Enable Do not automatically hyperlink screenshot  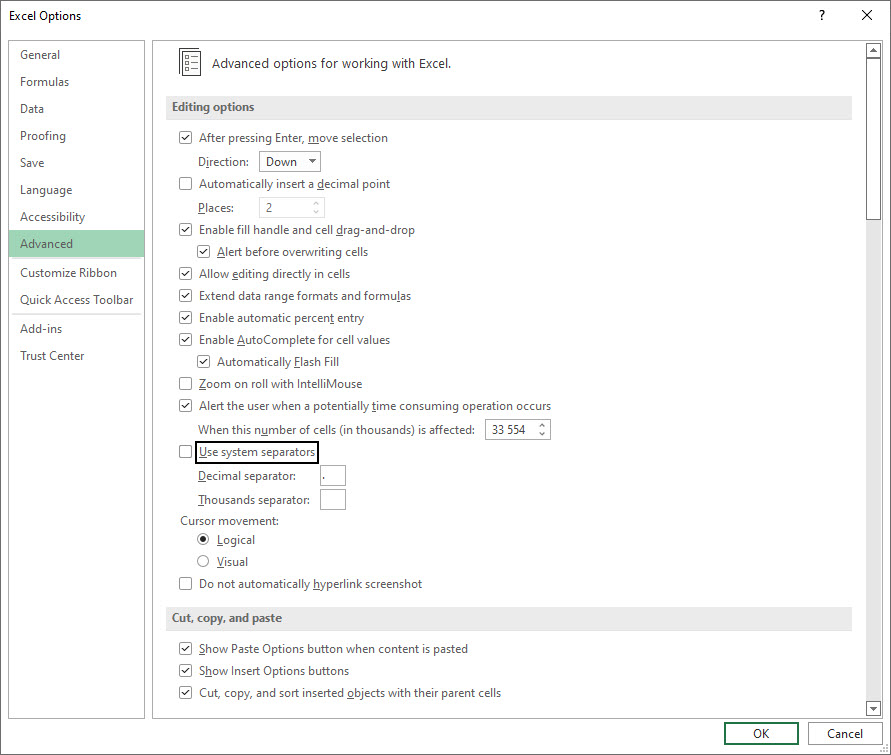point(185,583)
